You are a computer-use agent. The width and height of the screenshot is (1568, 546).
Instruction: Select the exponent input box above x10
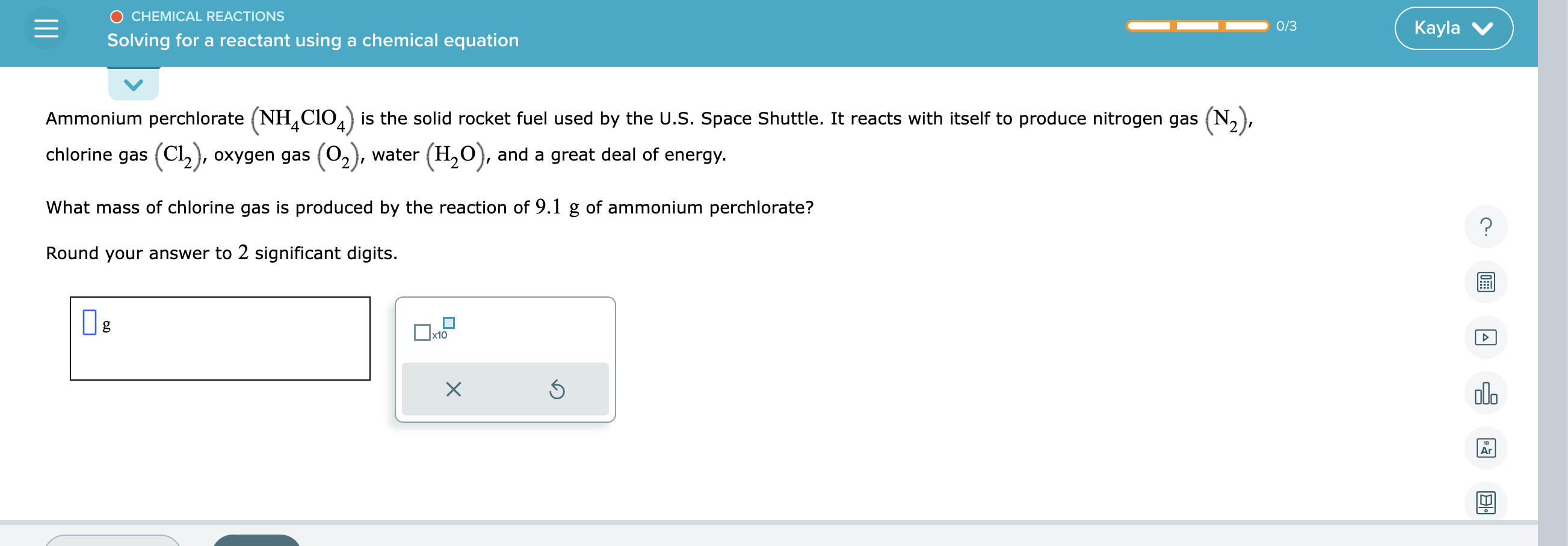[449, 324]
